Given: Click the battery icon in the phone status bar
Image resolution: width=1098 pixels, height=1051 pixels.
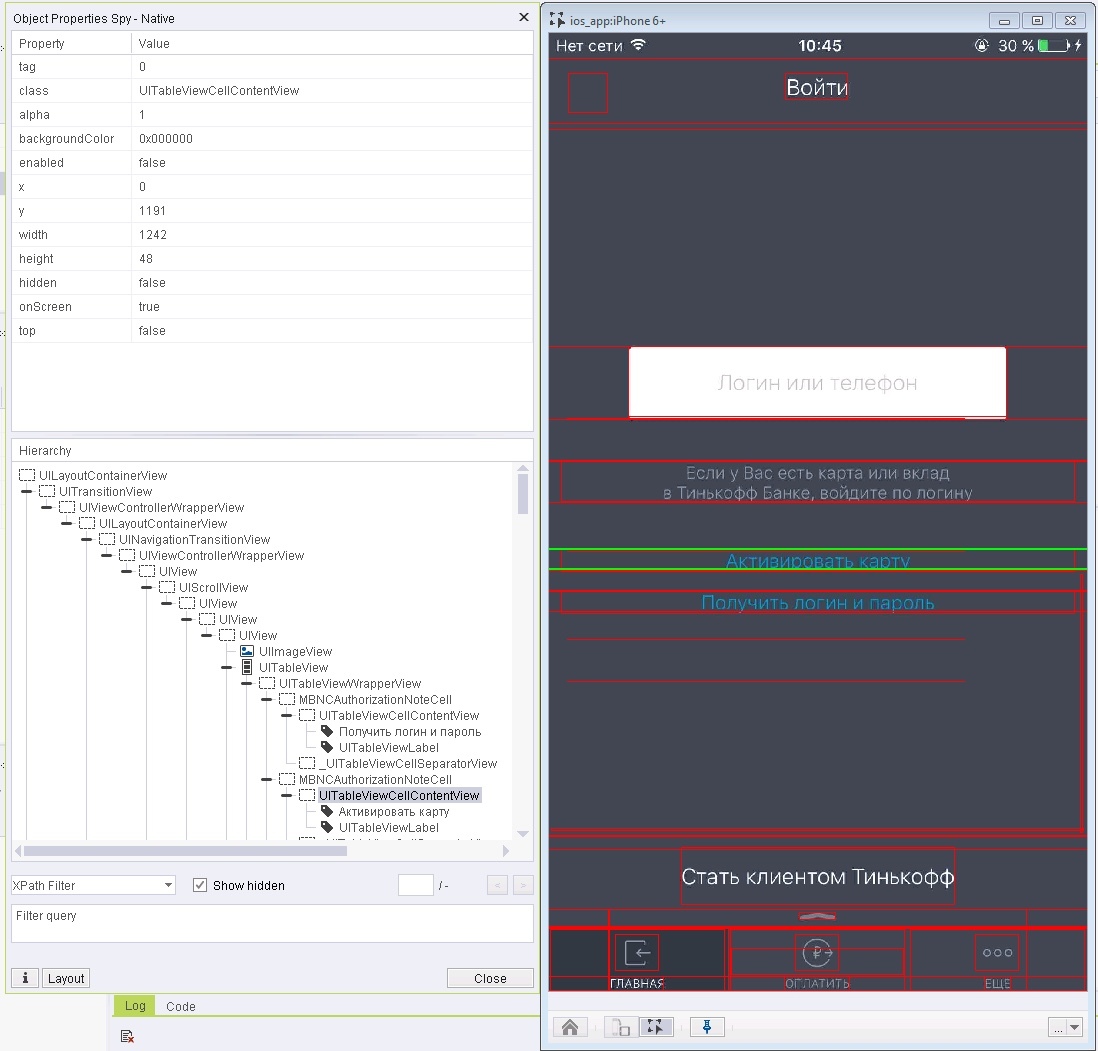Looking at the screenshot, I should [1054, 46].
